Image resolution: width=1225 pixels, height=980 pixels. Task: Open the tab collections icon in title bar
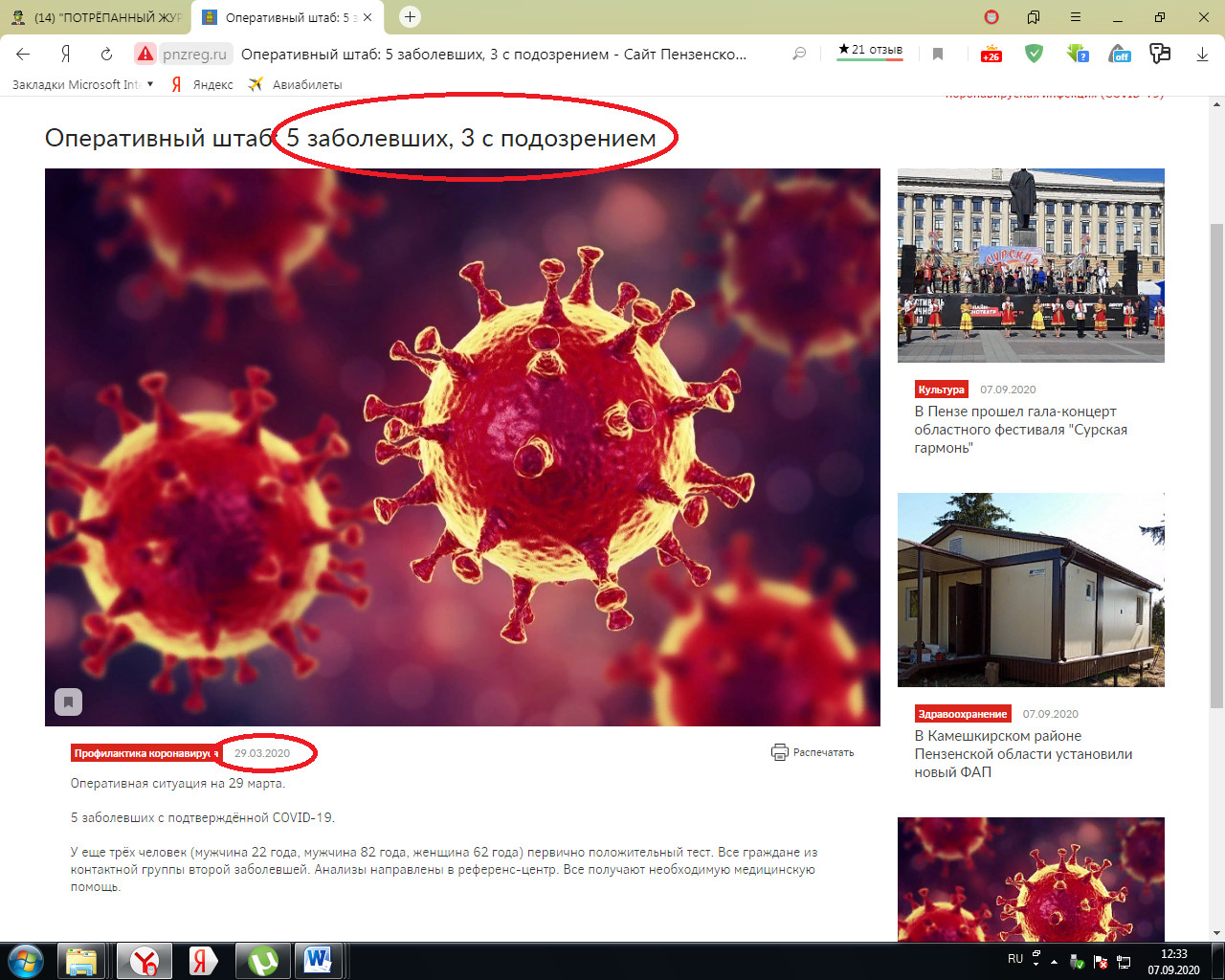[x=1034, y=17]
